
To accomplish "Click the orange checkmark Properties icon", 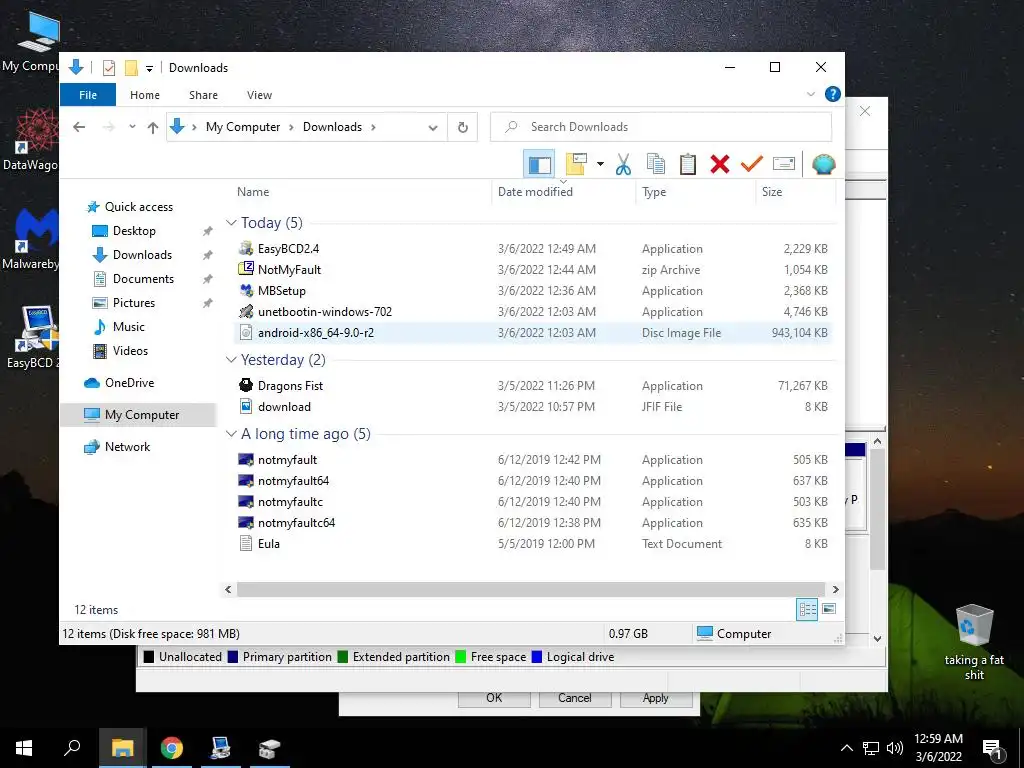I will click(x=752, y=164).
